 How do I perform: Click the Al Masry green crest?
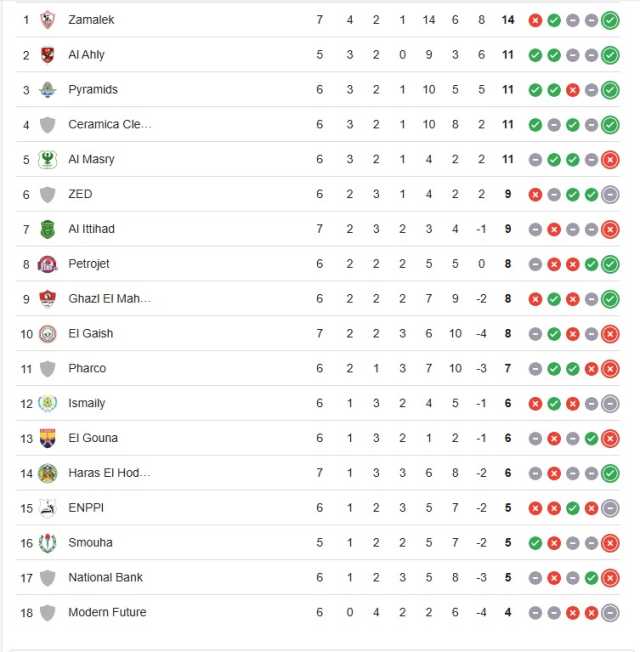47,159
